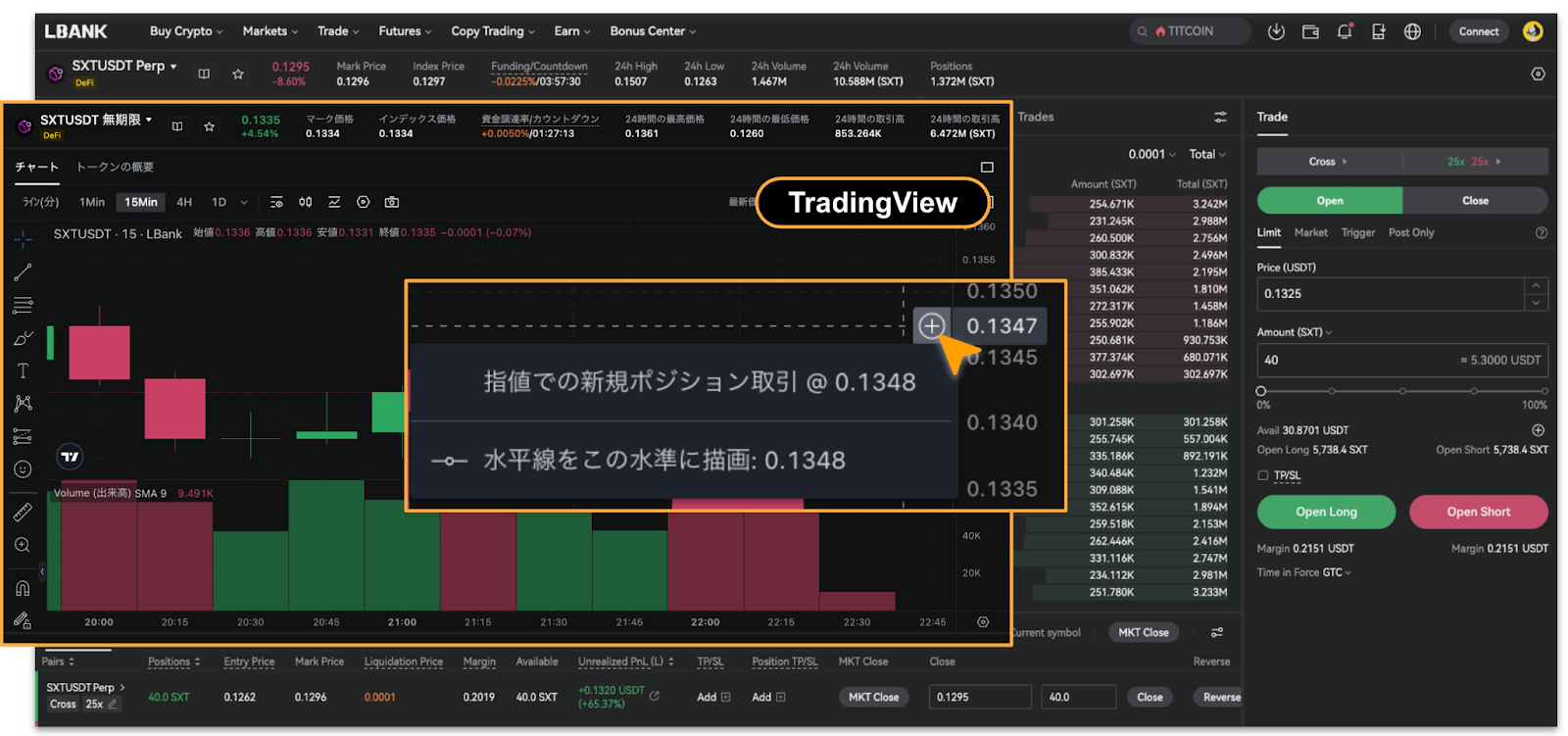
Task: Click the amount percentage slider handle
Action: (x=1261, y=391)
